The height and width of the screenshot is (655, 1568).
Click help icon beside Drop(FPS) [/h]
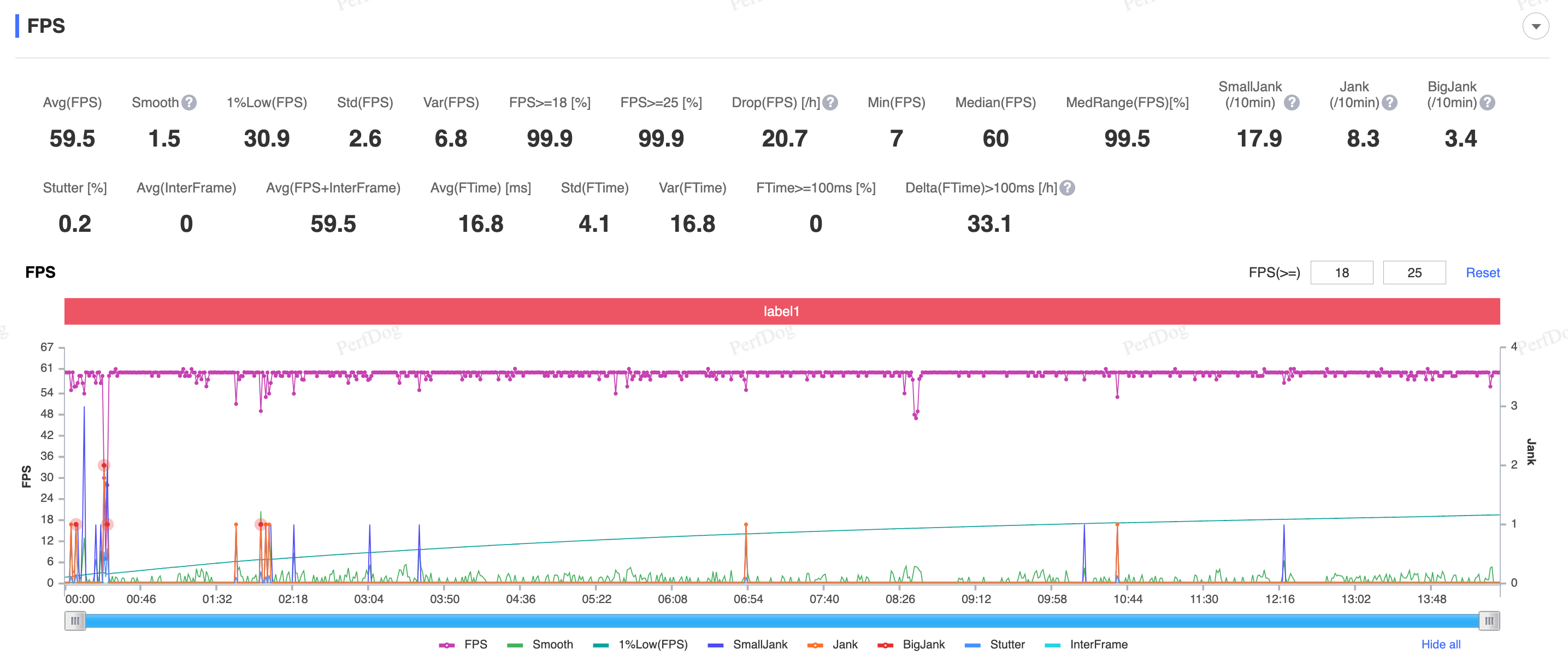pyautogui.click(x=830, y=102)
